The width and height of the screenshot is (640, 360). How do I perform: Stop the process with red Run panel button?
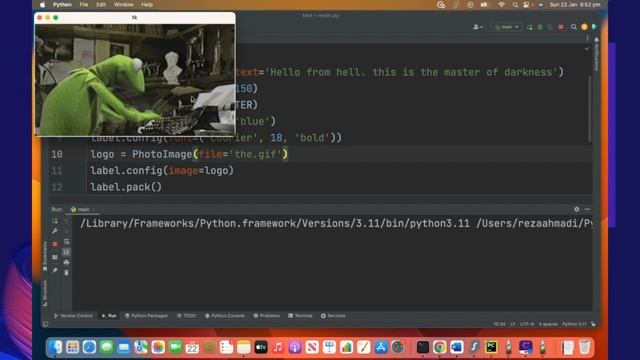[x=55, y=244]
